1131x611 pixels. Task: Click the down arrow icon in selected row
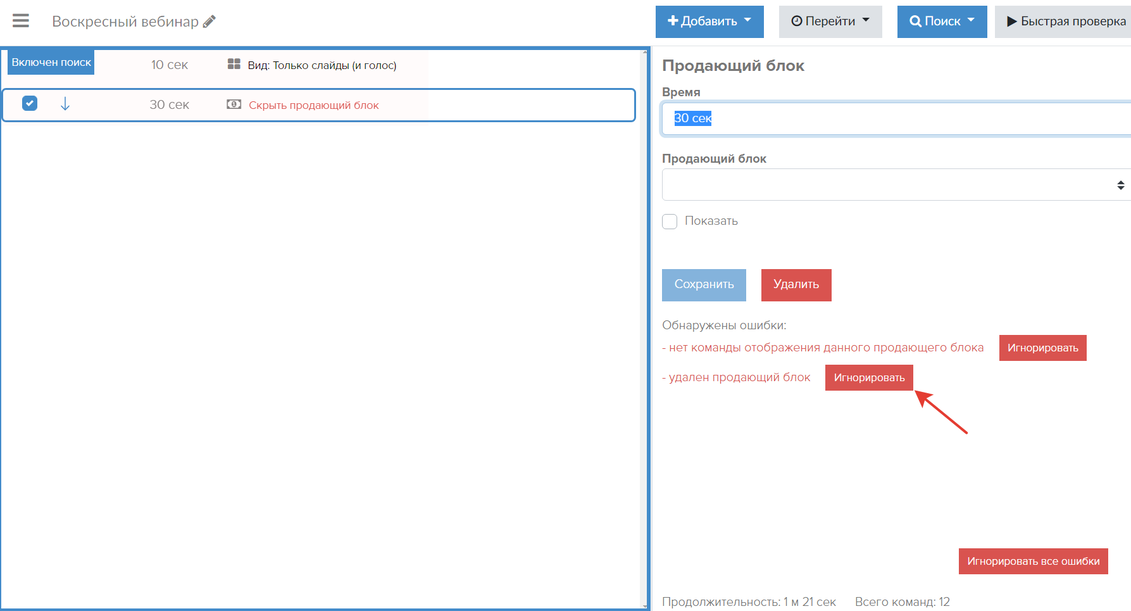(x=65, y=104)
